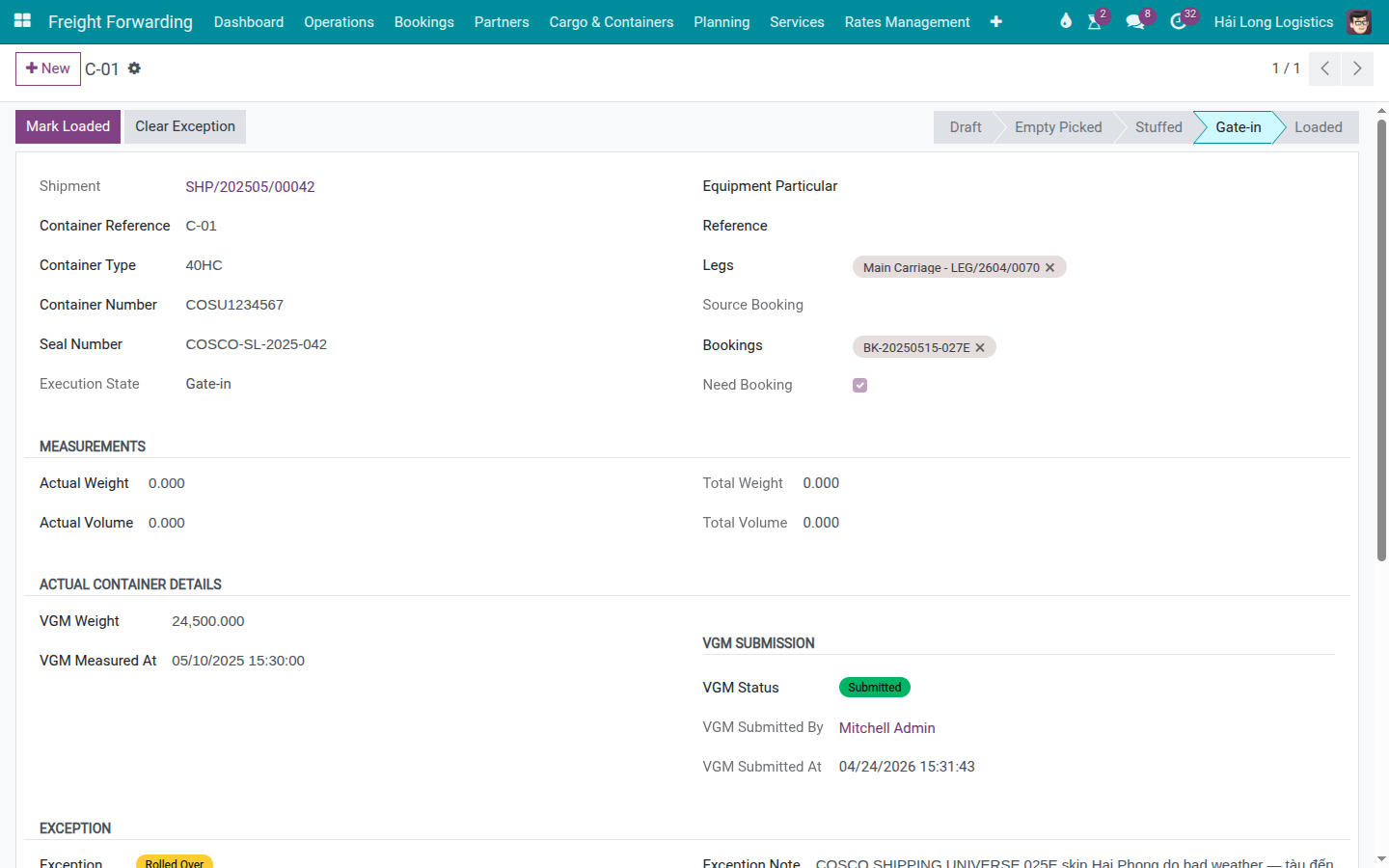Open the Dashboard menu

[x=249, y=21]
